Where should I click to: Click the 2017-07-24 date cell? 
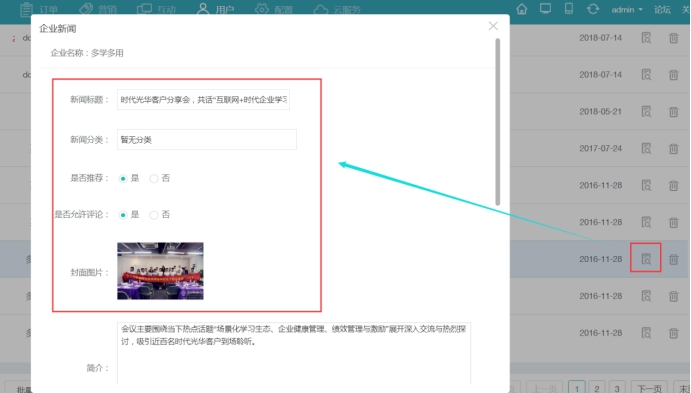pos(600,148)
